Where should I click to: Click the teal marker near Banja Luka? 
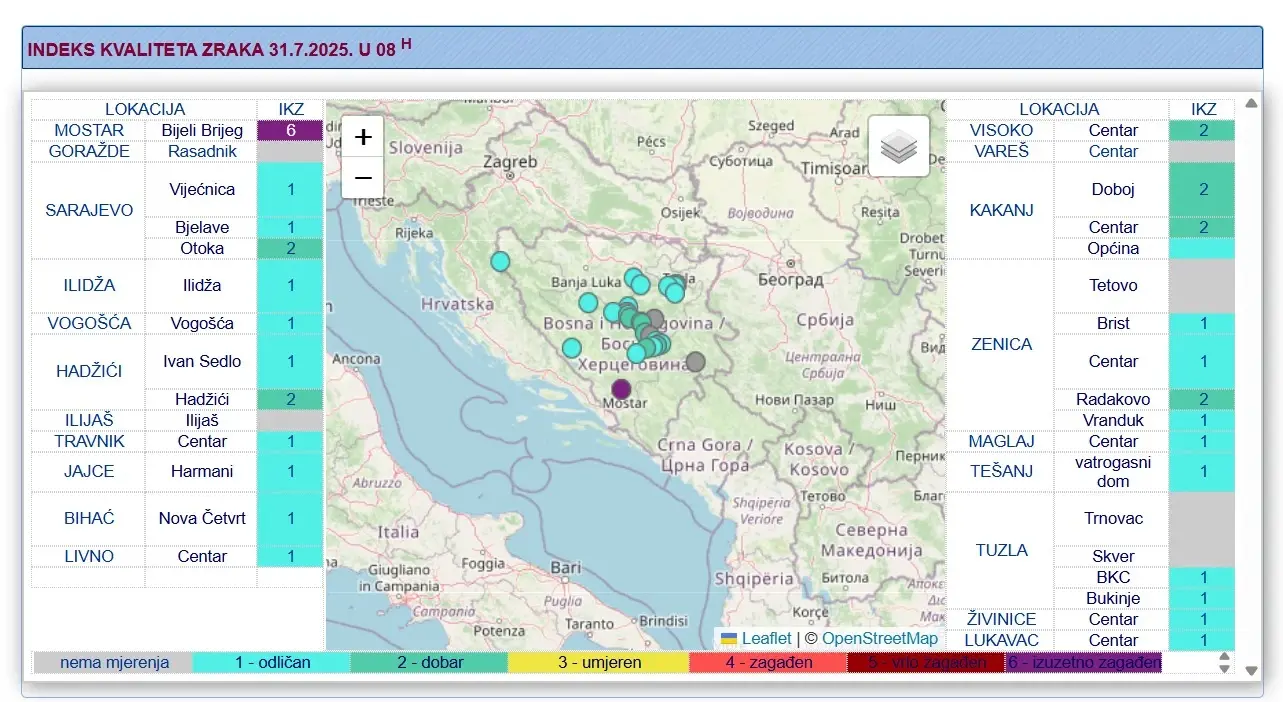point(588,302)
